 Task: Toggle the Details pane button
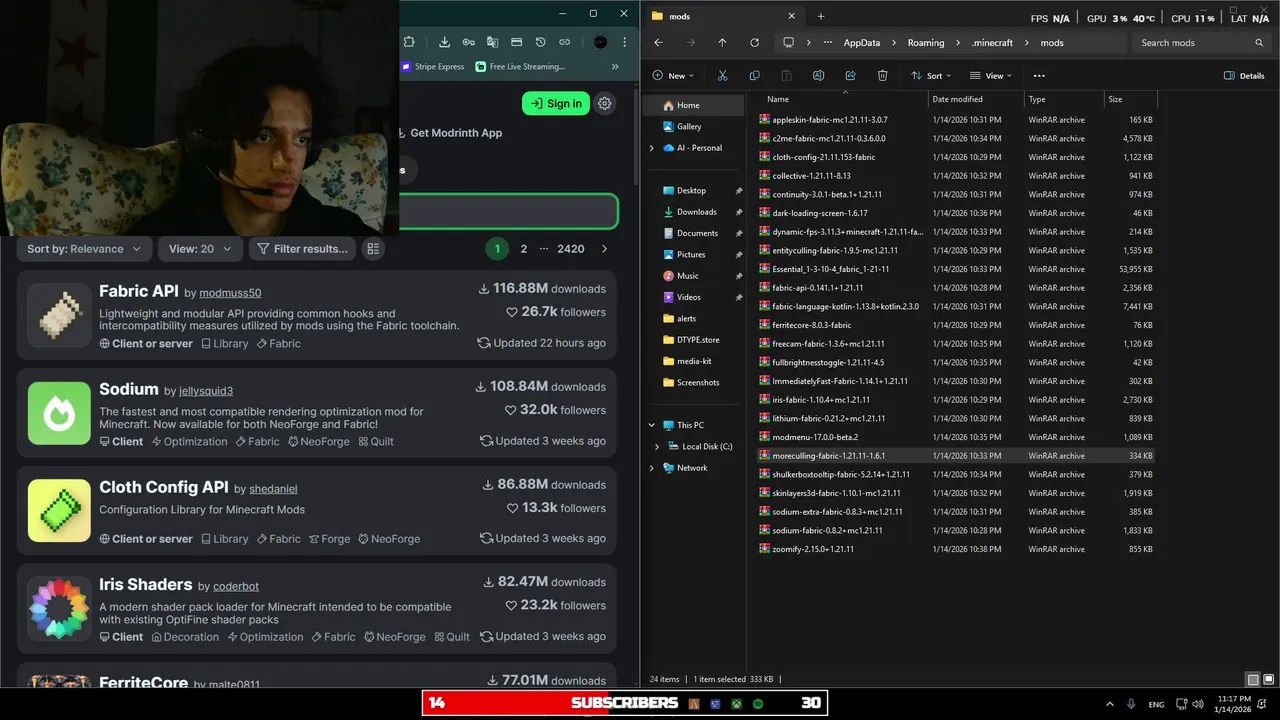tap(1244, 76)
